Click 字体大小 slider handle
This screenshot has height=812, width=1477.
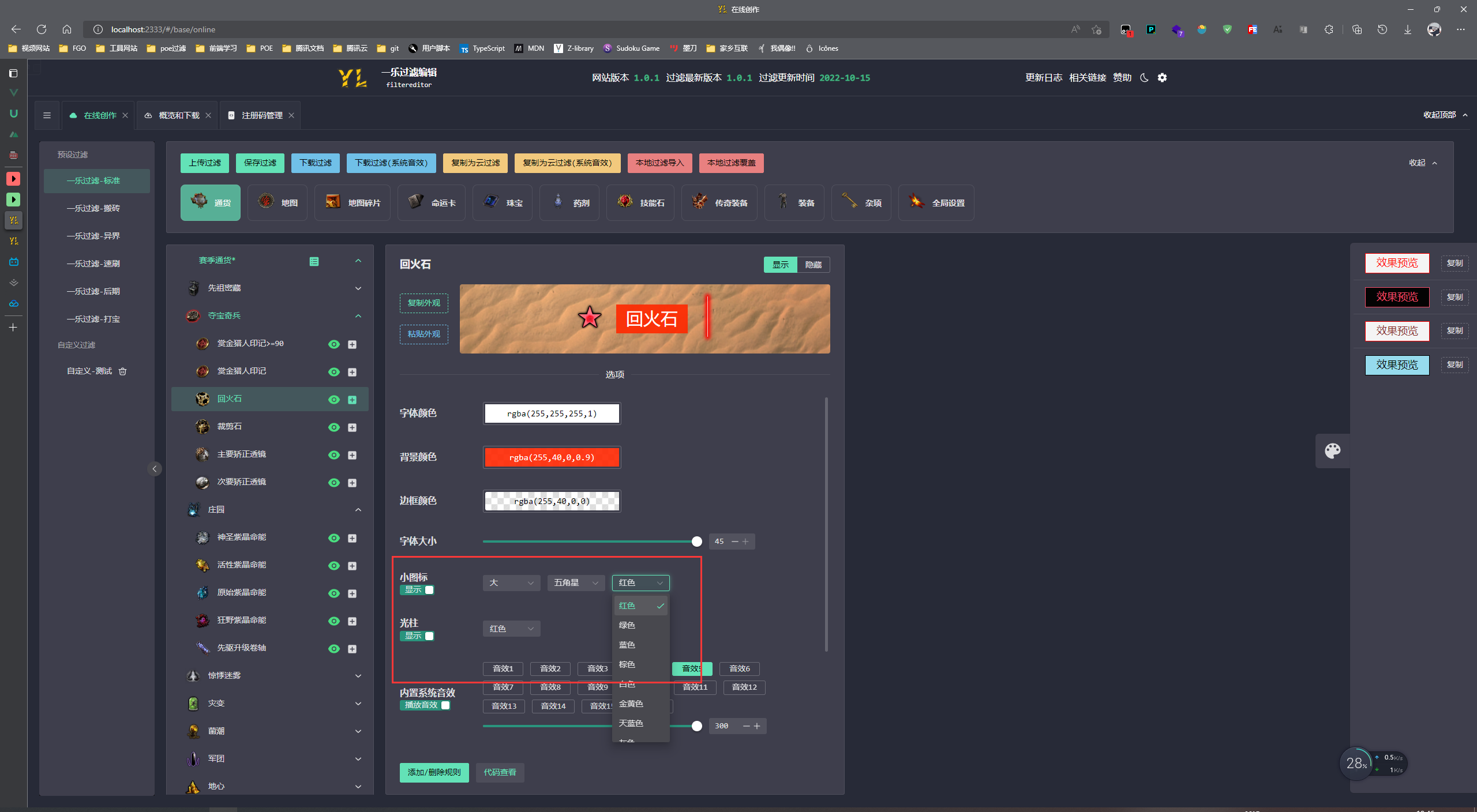(697, 542)
